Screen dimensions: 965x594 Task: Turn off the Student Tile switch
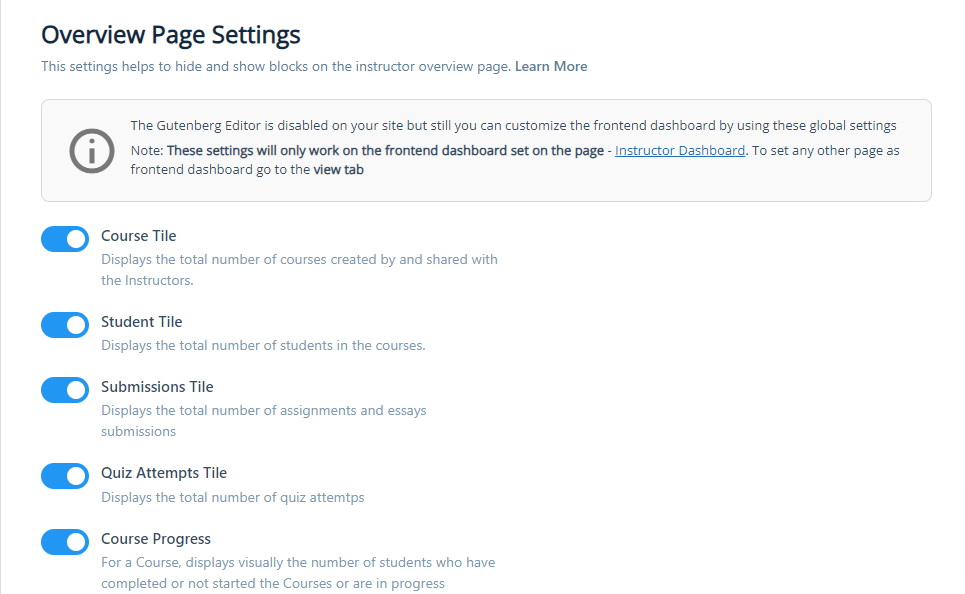pyautogui.click(x=65, y=325)
